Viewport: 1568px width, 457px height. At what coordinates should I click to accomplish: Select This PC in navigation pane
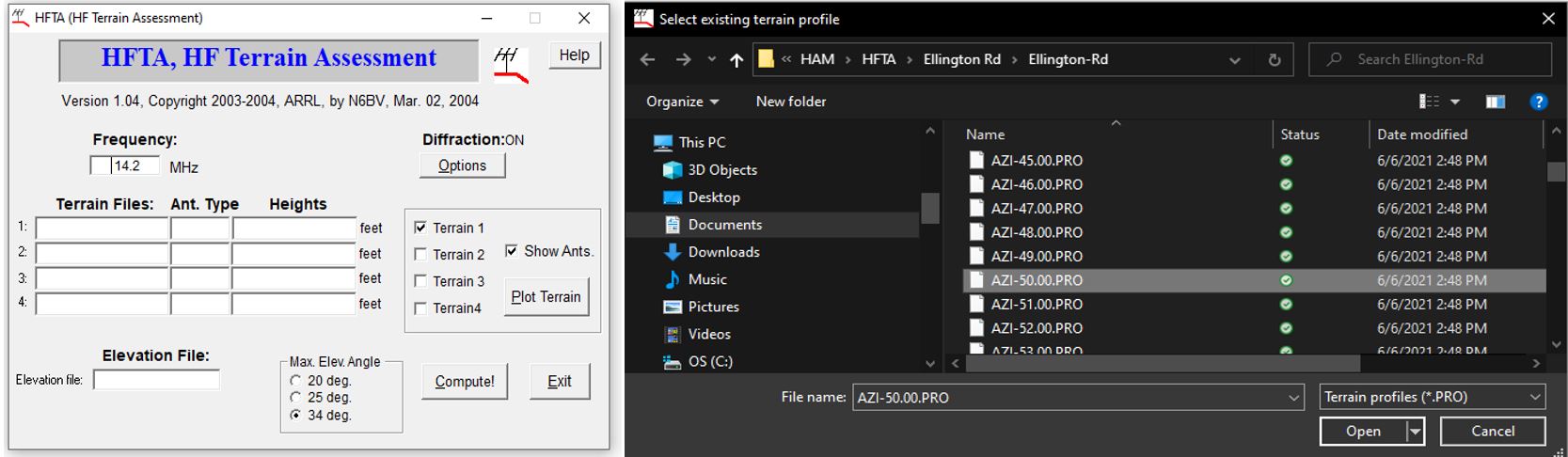[702, 142]
